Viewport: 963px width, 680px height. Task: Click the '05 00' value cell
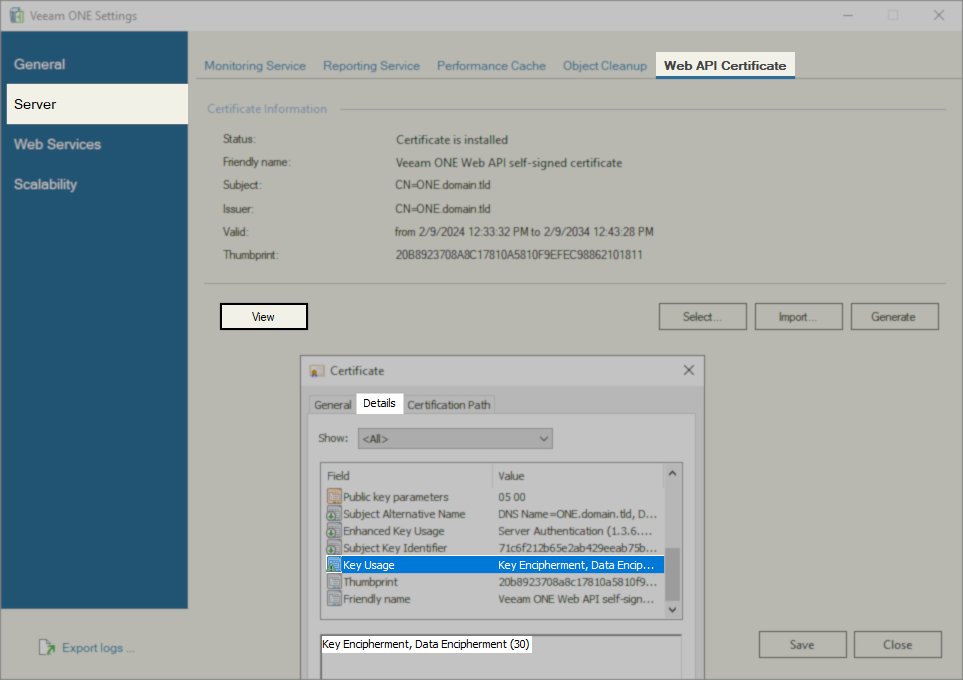[512, 496]
